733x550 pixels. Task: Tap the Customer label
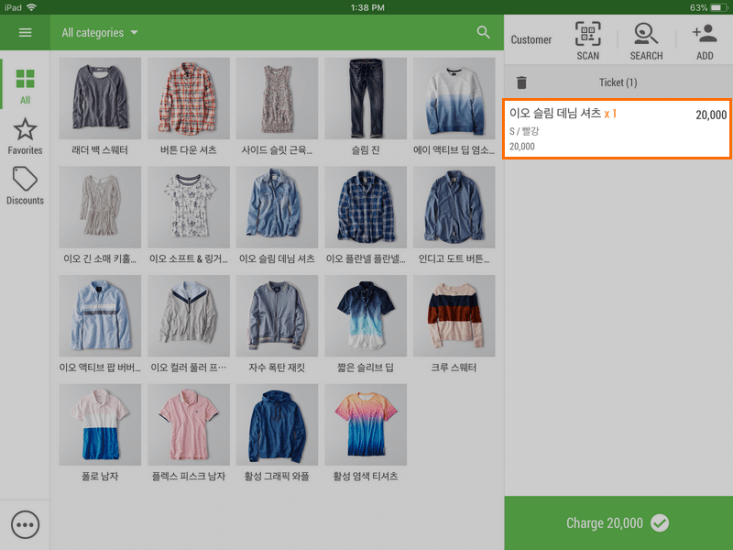(531, 40)
